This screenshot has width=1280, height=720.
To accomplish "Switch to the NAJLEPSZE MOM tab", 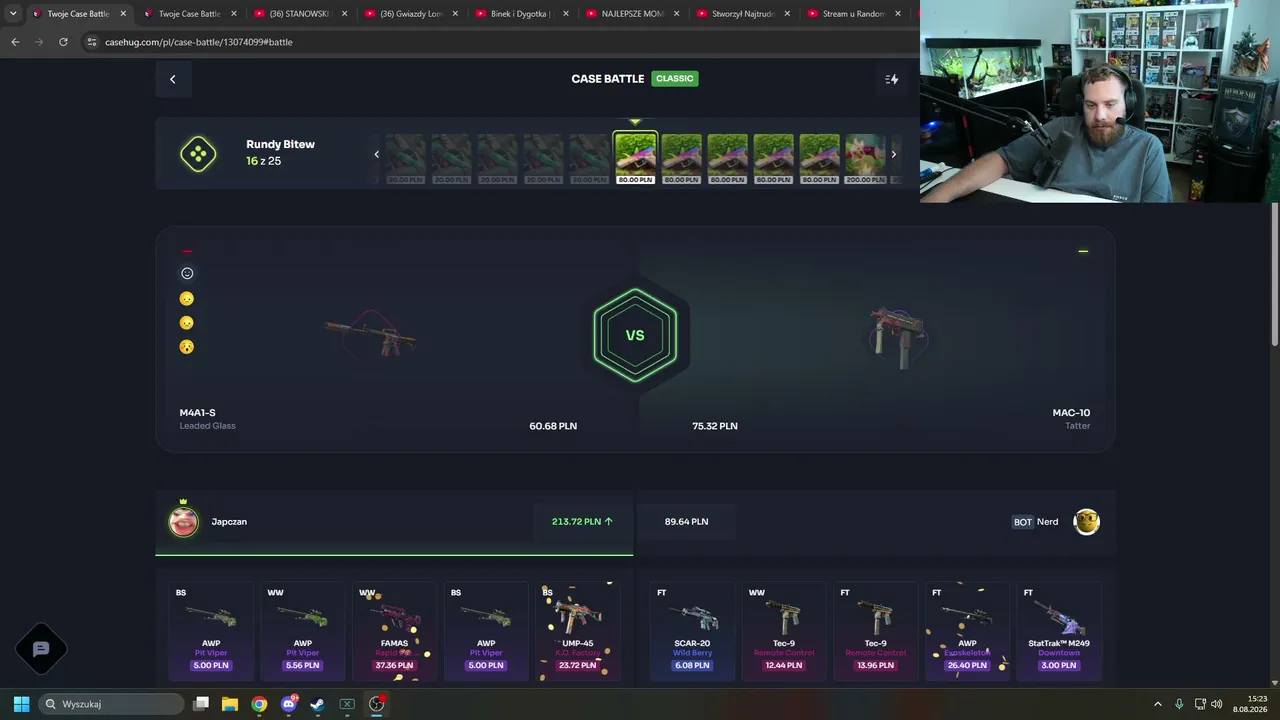I will coord(632,14).
